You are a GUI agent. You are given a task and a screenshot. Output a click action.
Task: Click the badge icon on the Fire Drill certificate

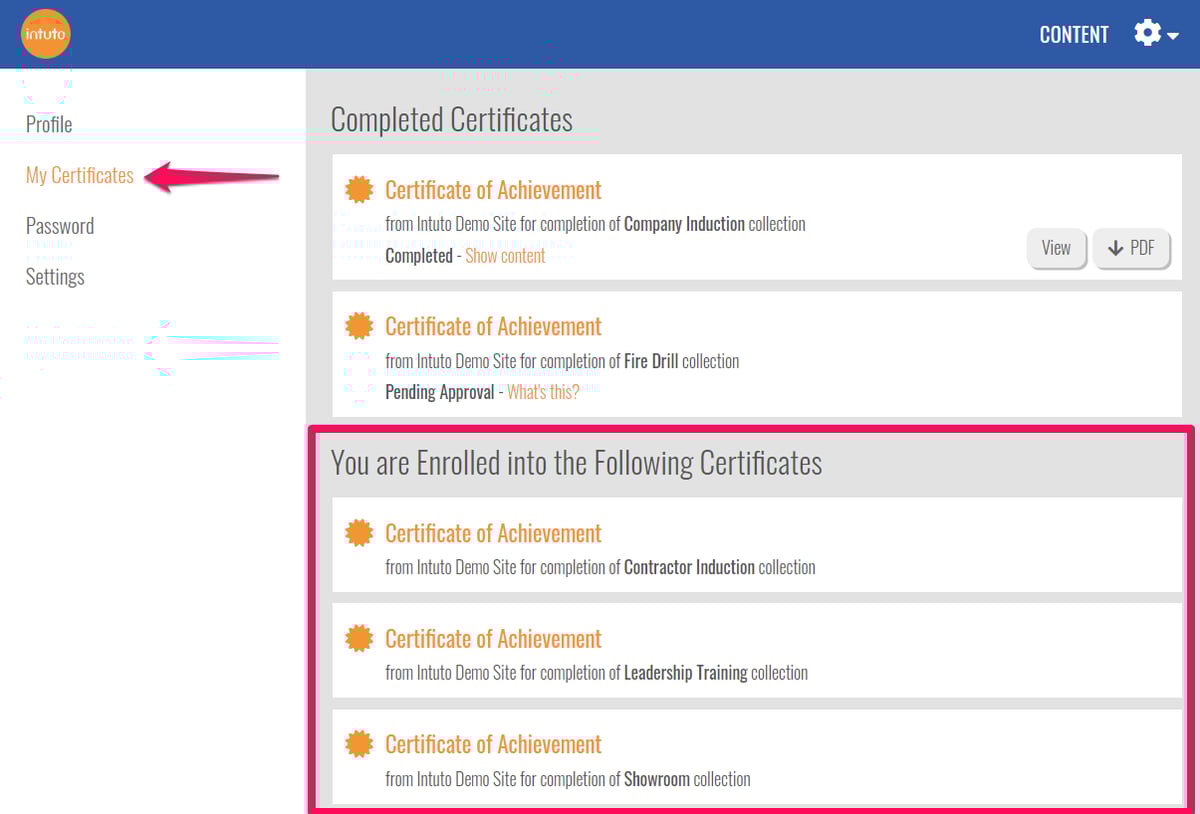pyautogui.click(x=358, y=325)
